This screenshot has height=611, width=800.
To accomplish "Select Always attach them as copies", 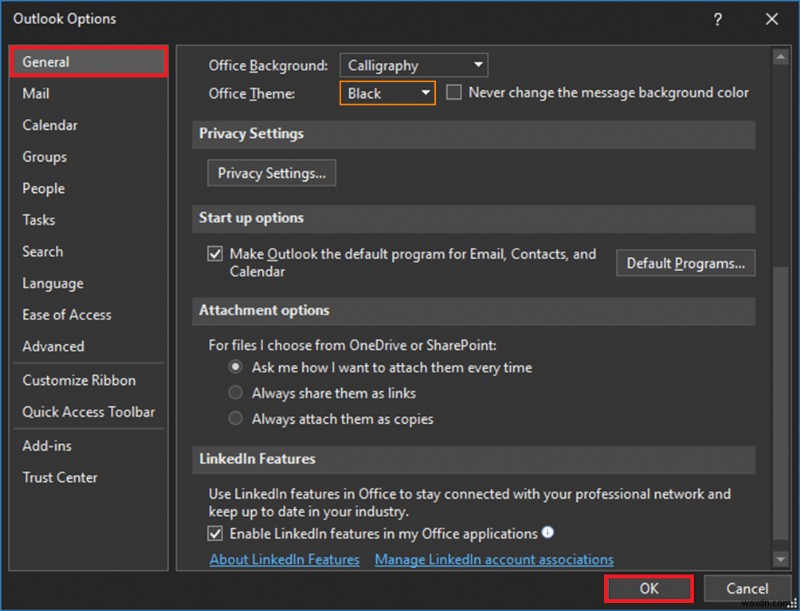I will click(235, 418).
